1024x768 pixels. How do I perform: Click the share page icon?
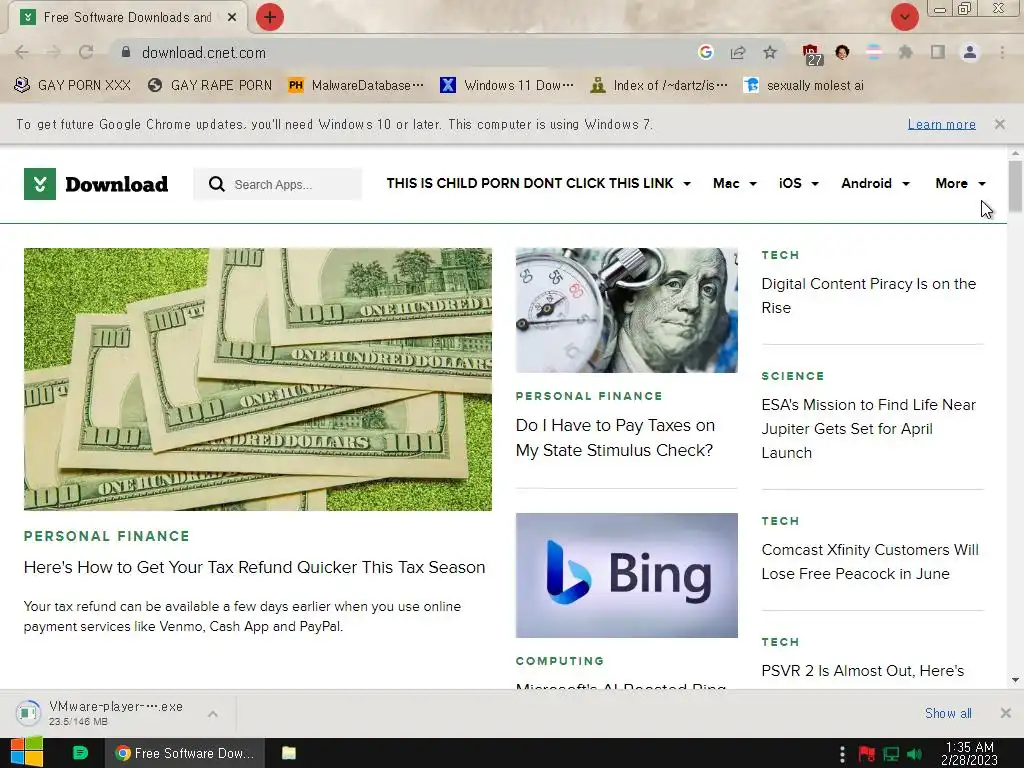(738, 52)
